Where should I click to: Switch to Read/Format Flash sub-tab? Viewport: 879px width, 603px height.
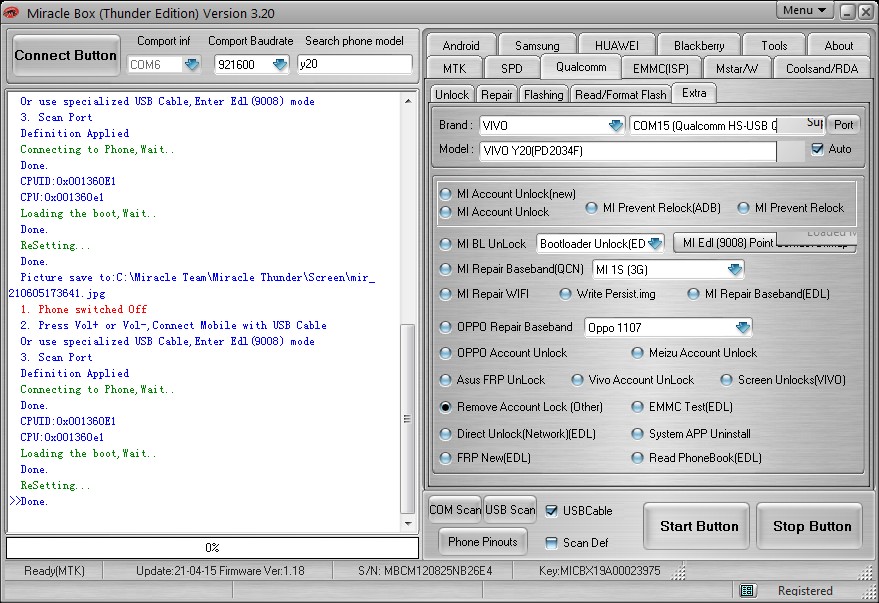point(621,94)
